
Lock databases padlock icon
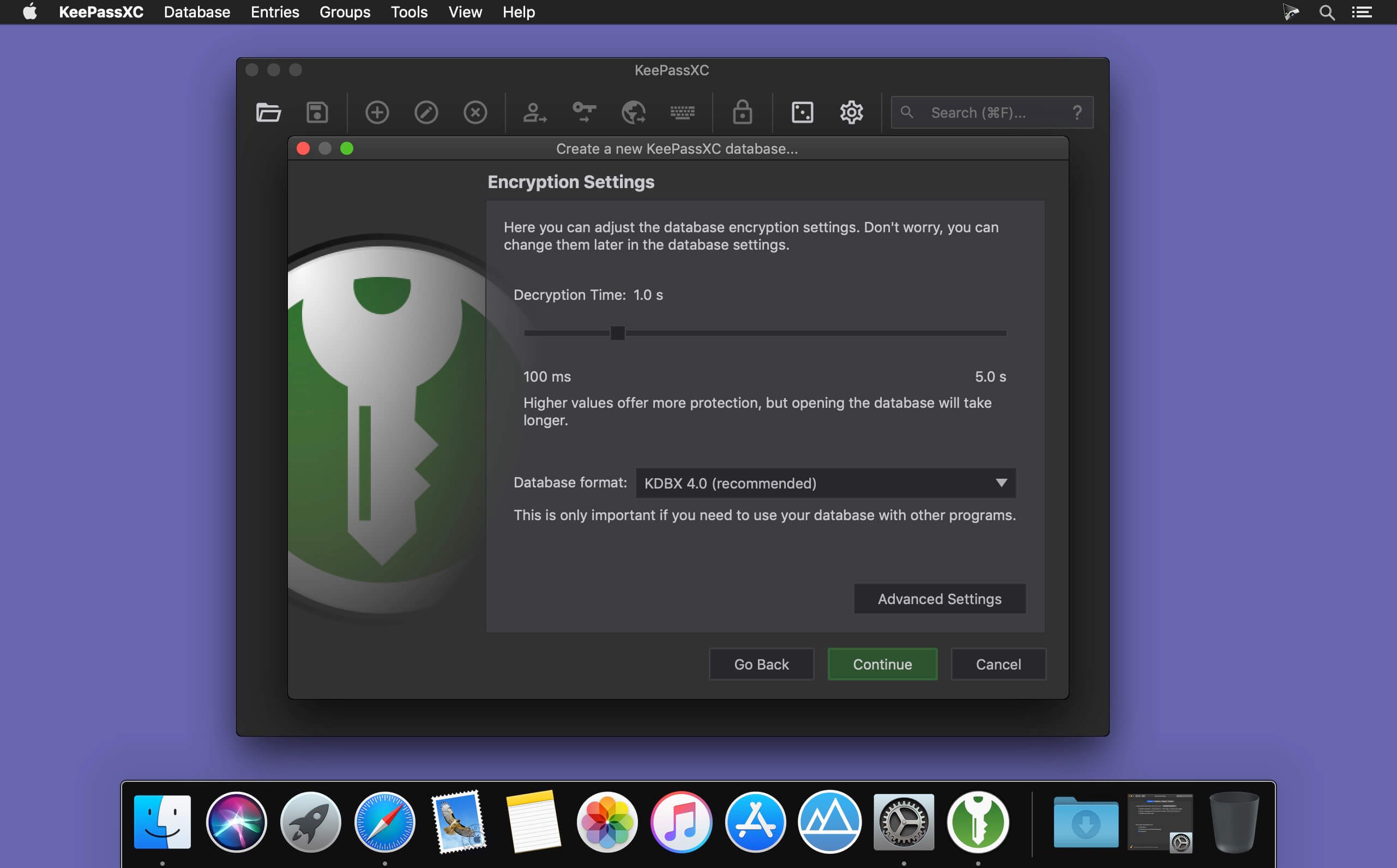point(742,112)
